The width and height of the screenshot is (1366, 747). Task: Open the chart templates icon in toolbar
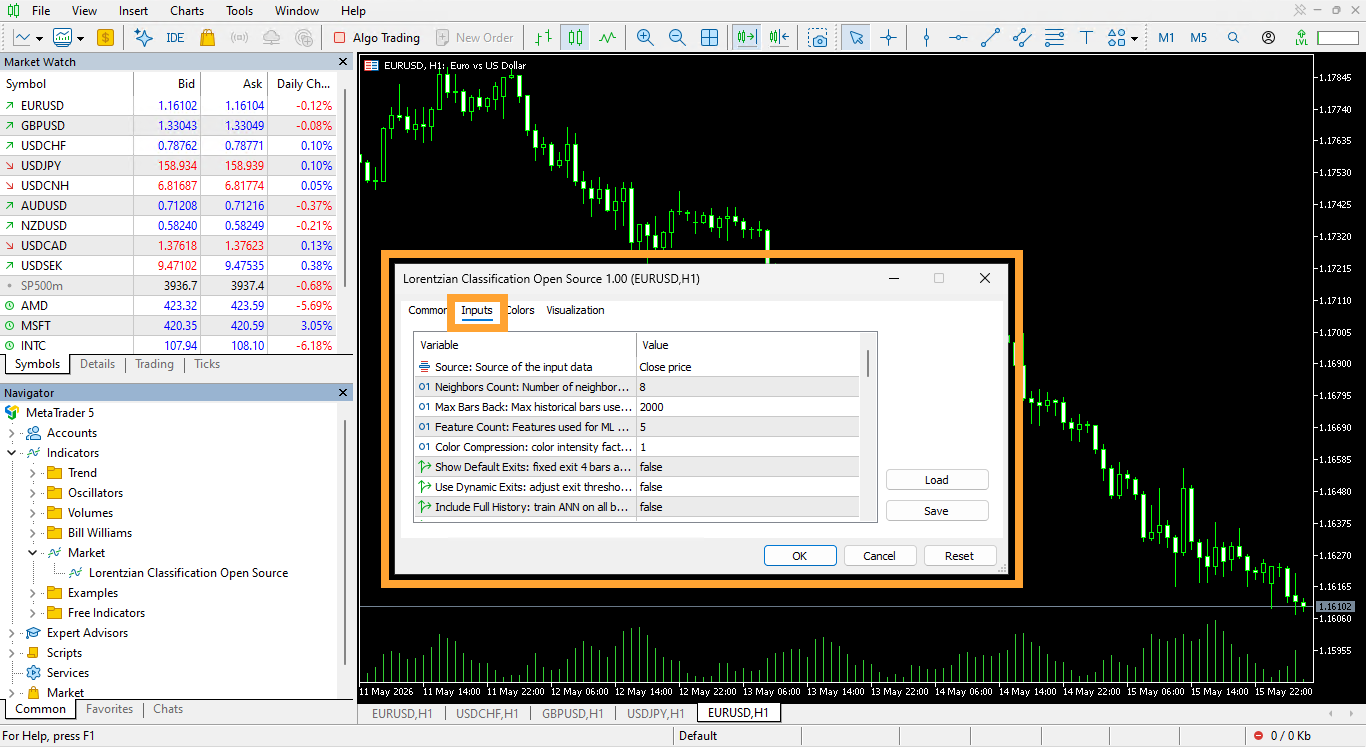[x=62, y=38]
